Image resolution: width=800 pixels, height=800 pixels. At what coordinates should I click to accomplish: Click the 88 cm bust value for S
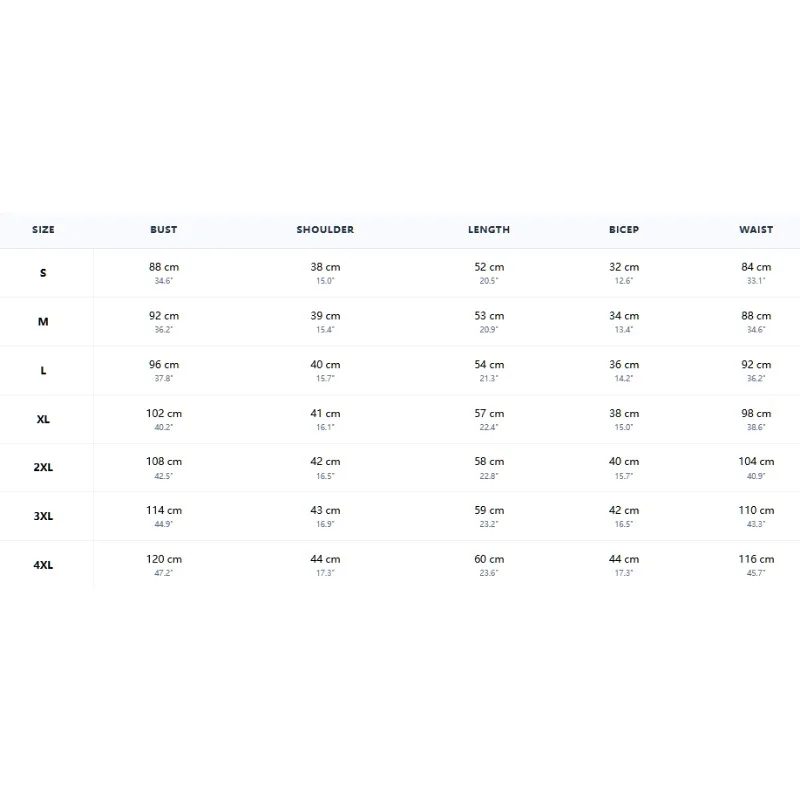click(164, 267)
